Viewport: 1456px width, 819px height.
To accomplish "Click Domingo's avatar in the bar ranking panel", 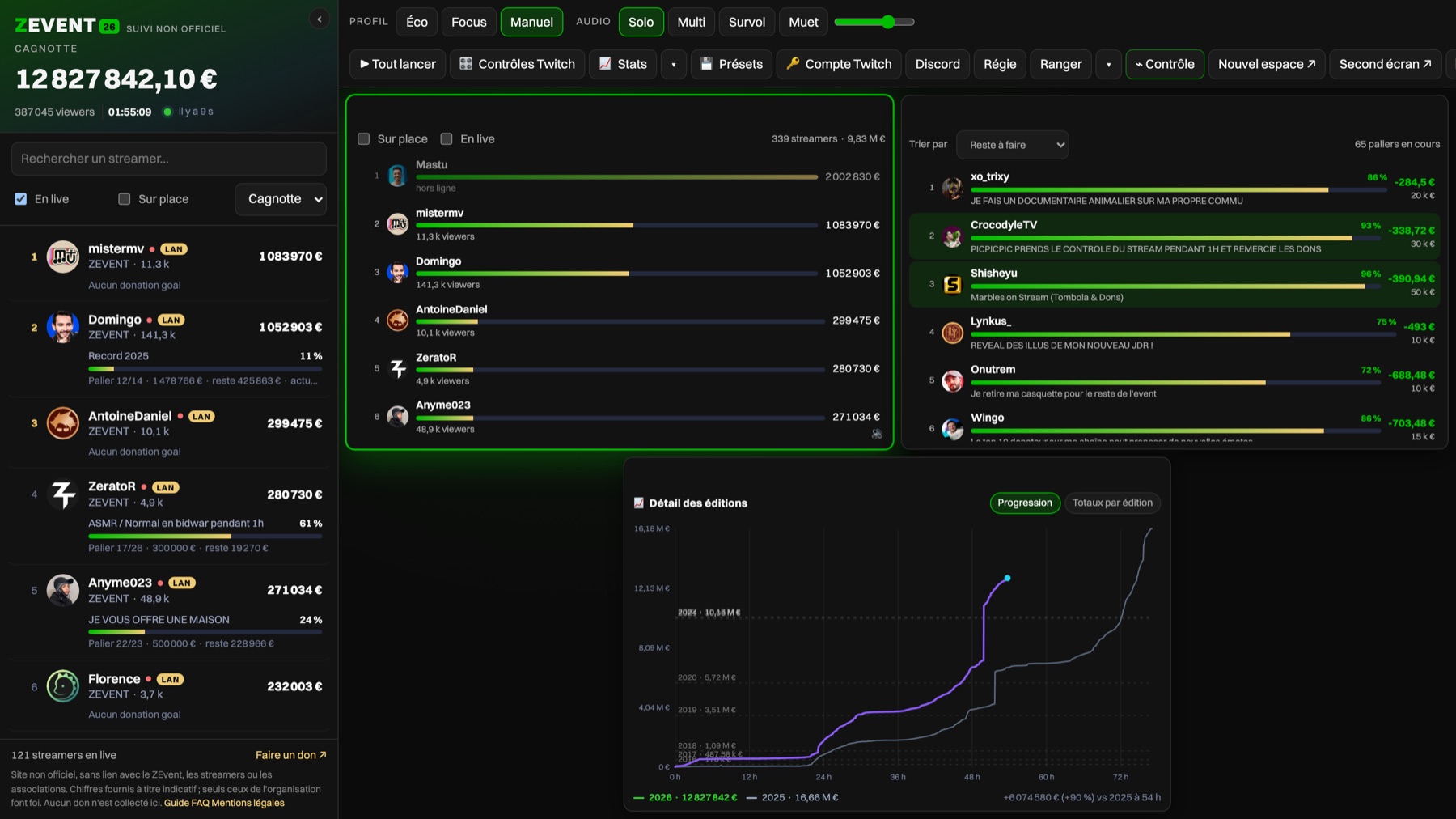I will (397, 273).
